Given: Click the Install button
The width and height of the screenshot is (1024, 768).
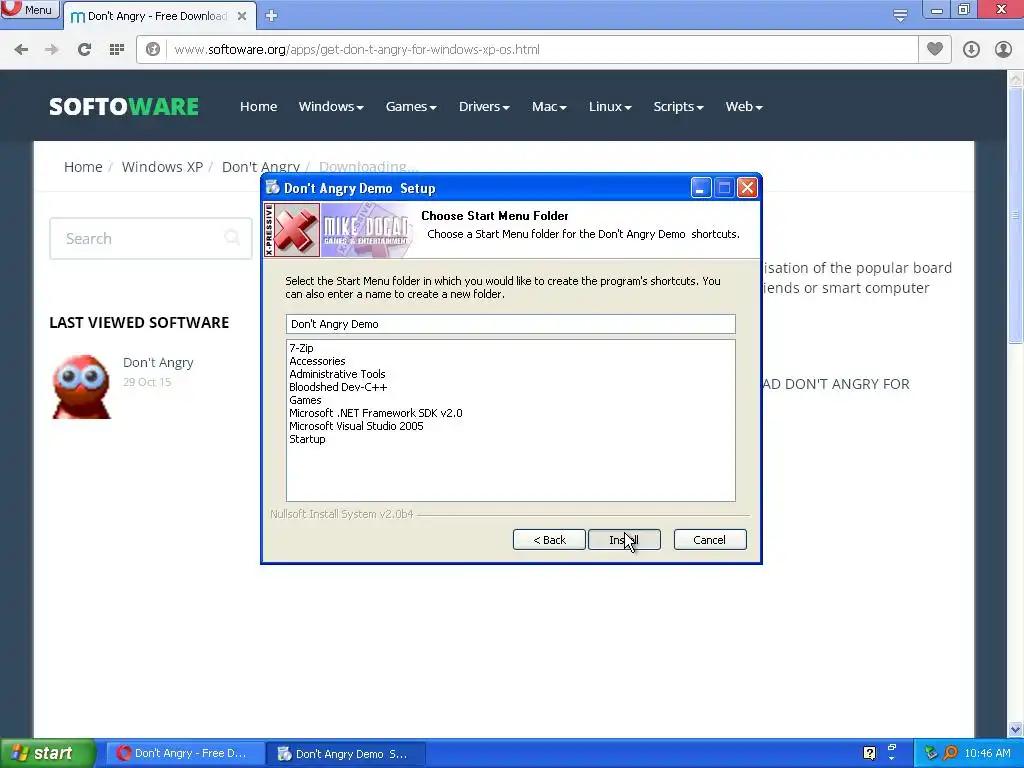Looking at the screenshot, I should tap(624, 540).
